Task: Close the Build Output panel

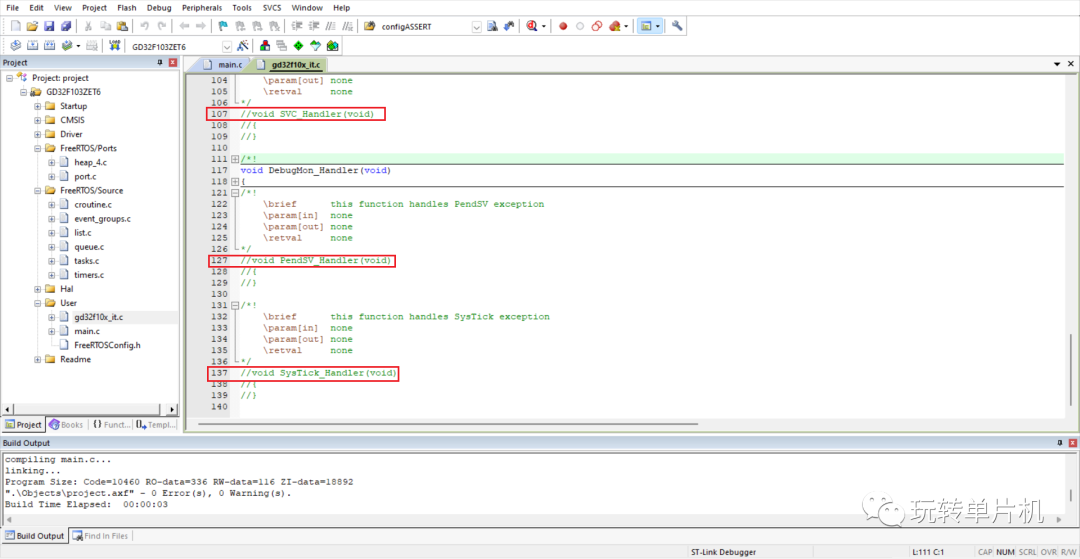Action: (1071, 443)
